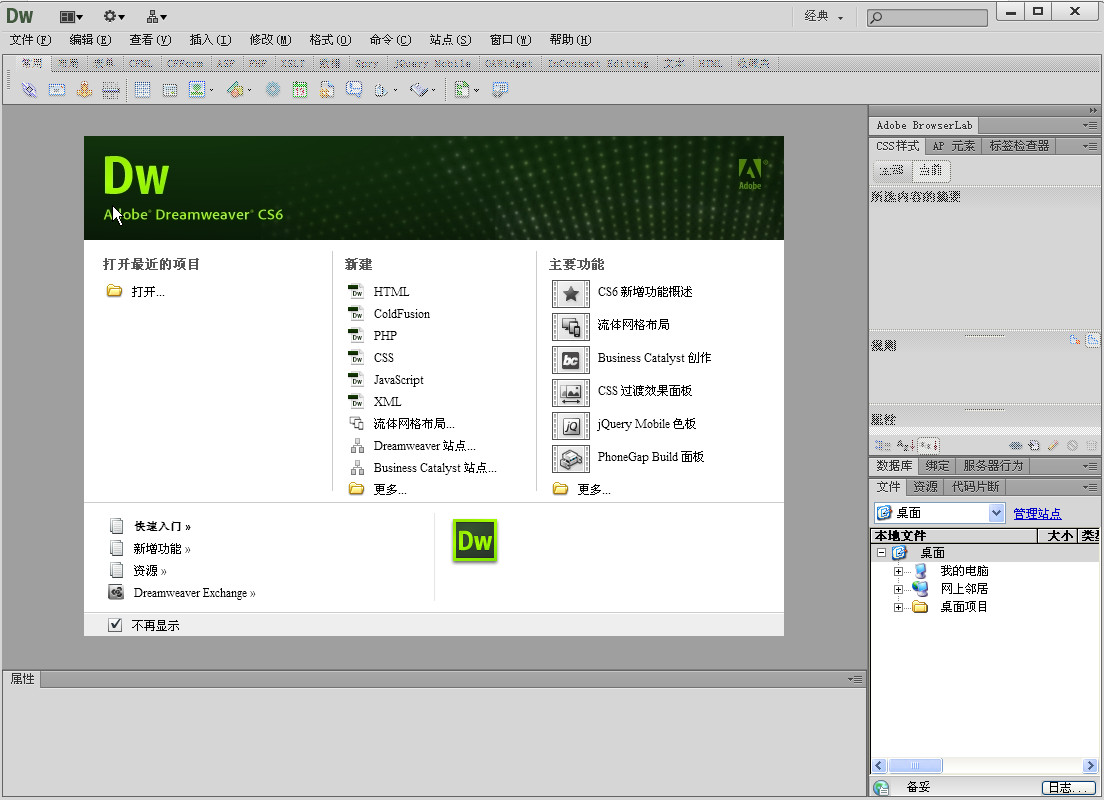Image resolution: width=1104 pixels, height=800 pixels.
Task: Click the Date insert calendar icon
Action: [x=300, y=89]
